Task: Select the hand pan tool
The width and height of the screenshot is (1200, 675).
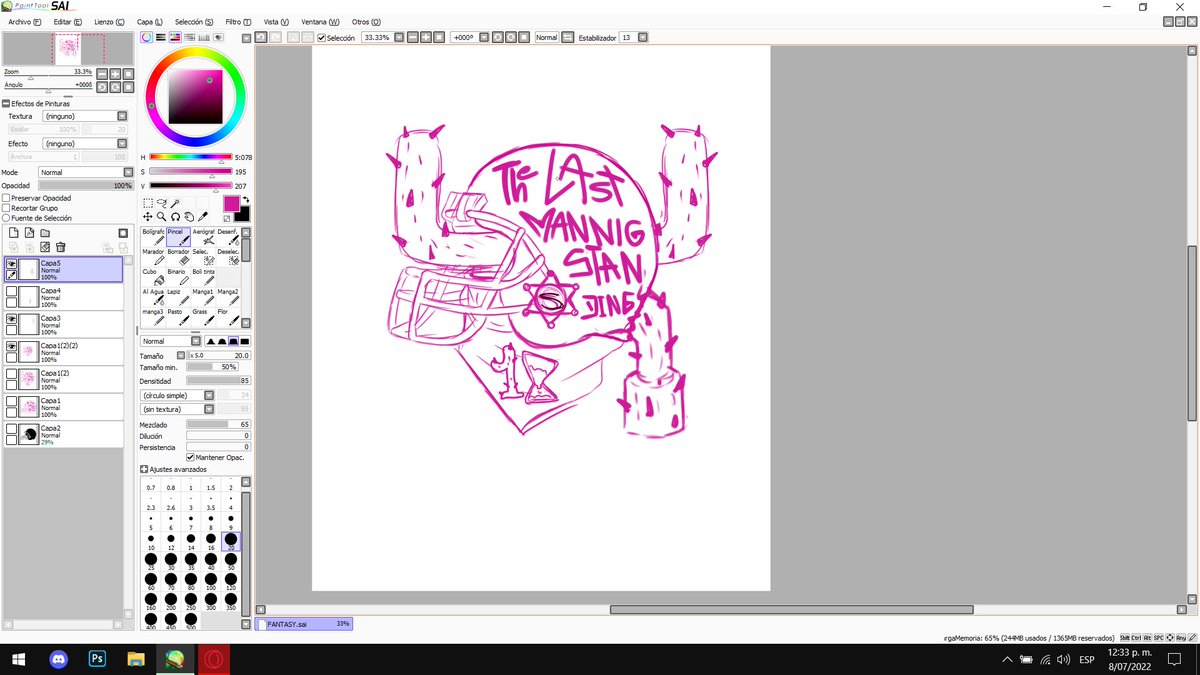Action: pyautogui.click(x=189, y=216)
